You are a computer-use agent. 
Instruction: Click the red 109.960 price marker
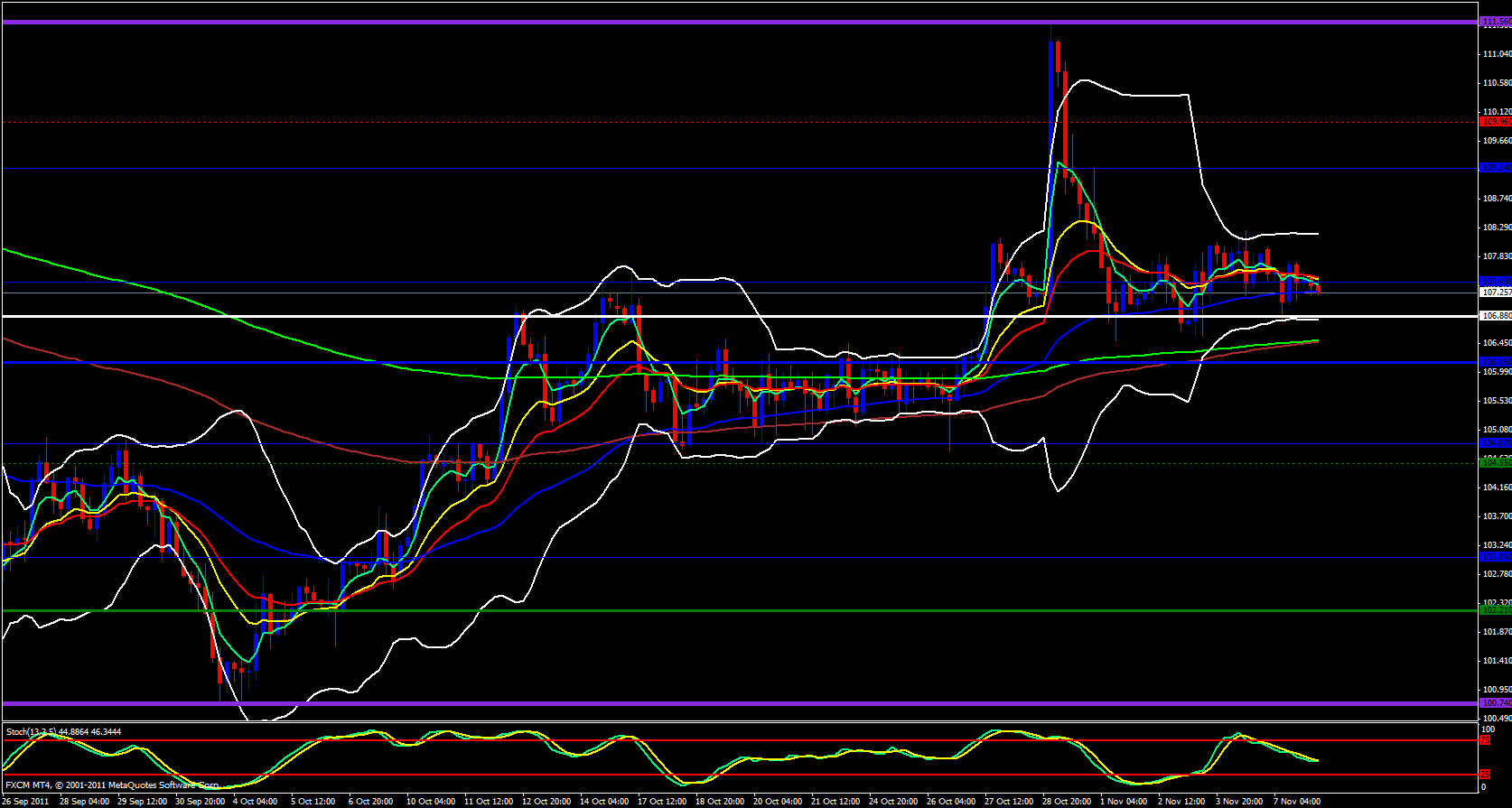[1496, 122]
